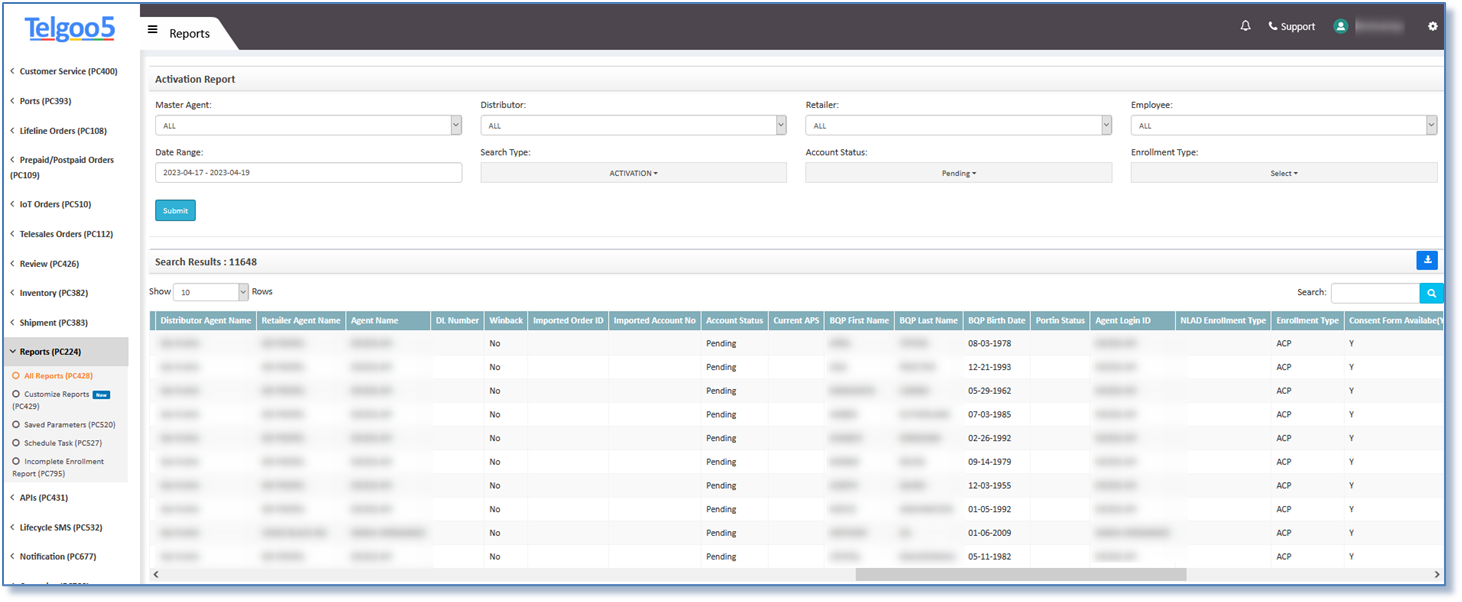Sort by DL Number column
Viewport: 1462px width, 602px height.
click(x=457, y=321)
